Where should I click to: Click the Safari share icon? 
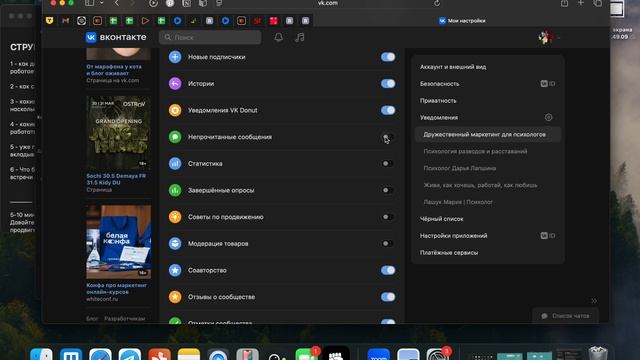point(564,3)
